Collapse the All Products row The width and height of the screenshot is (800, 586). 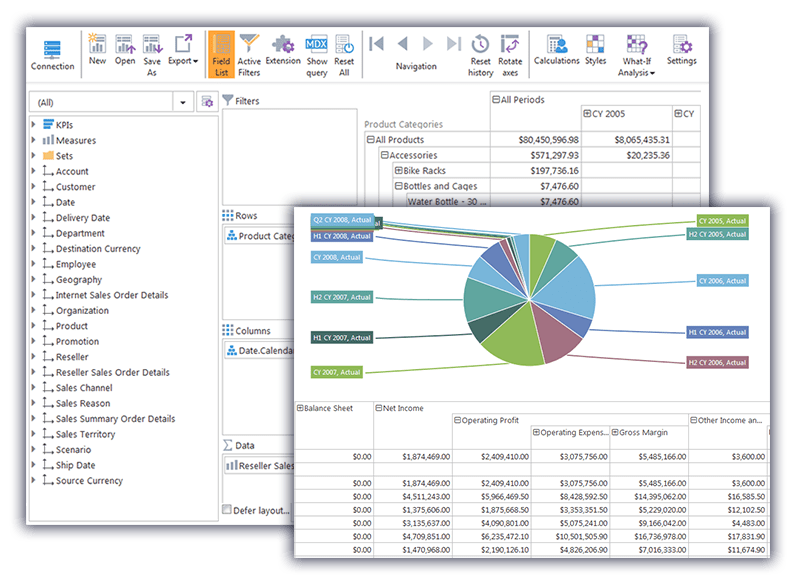pos(371,139)
